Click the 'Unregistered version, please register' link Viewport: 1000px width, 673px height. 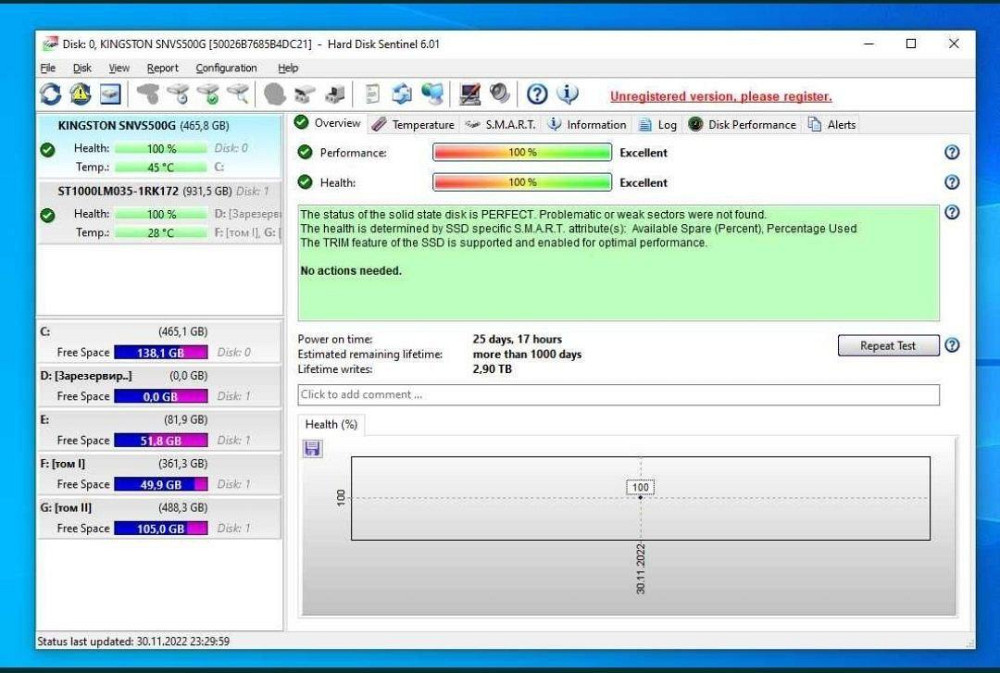tap(720, 97)
